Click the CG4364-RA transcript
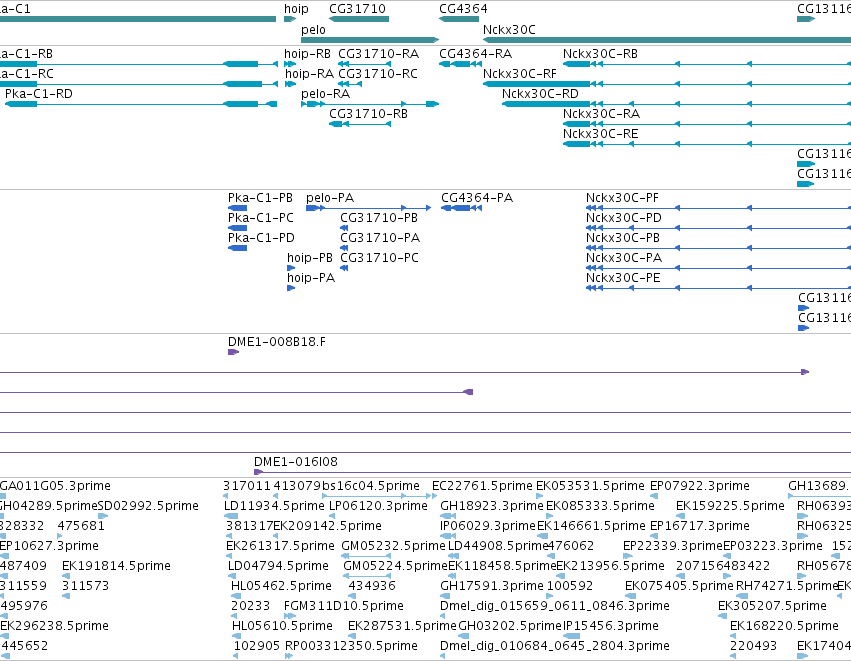 (x=460, y=64)
